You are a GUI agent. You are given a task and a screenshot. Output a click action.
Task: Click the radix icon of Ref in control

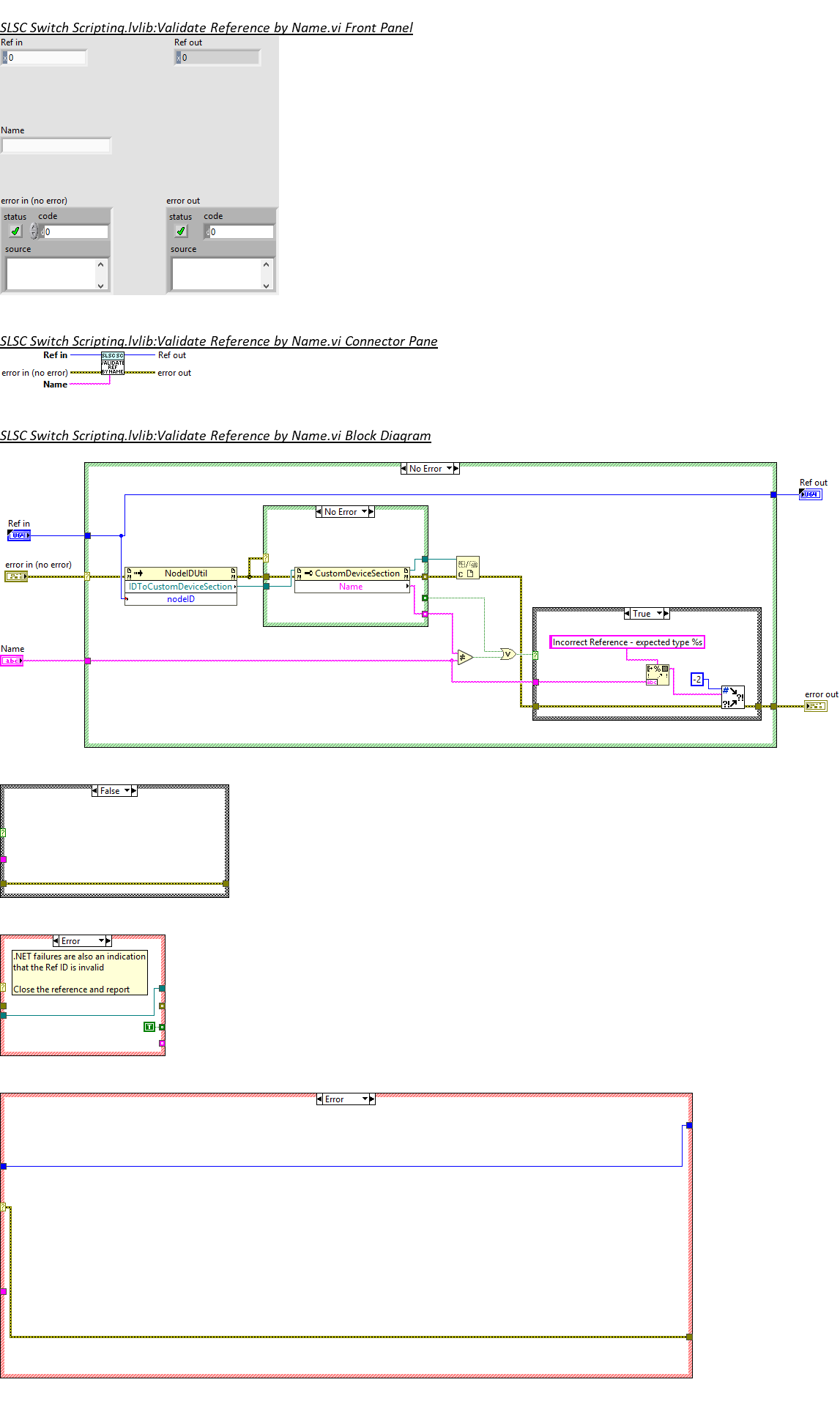click(4, 57)
